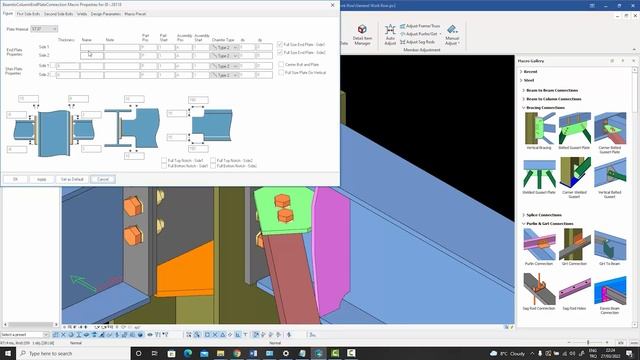Expand the Recent group in Macro Gallery
The image size is (640, 360).
[521, 71]
